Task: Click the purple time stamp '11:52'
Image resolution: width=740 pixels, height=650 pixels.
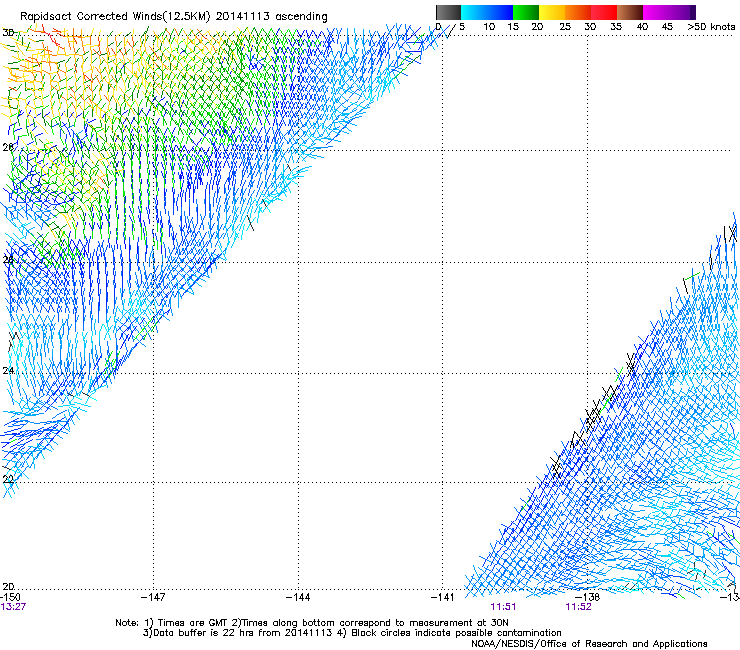Action: [579, 607]
